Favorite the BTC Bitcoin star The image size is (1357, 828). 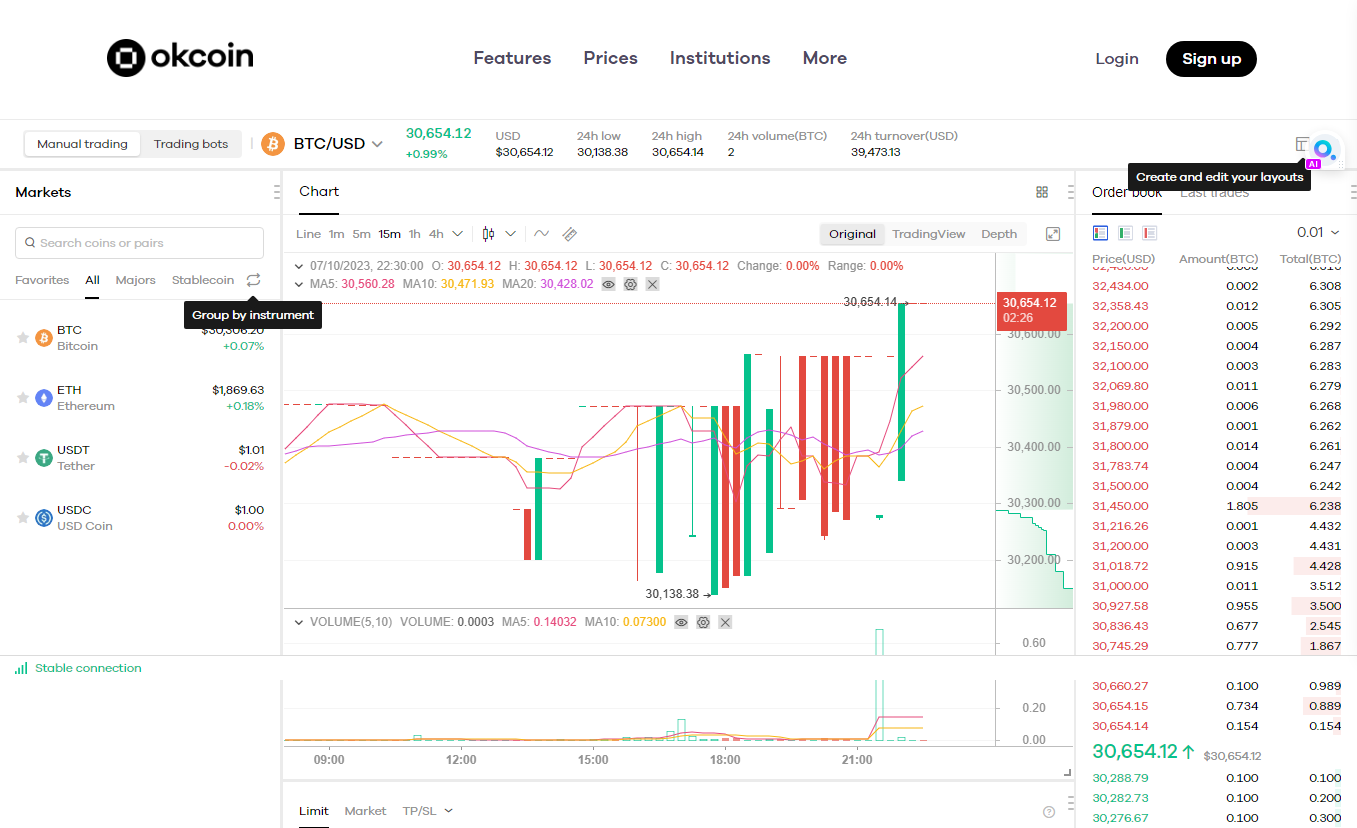pyautogui.click(x=23, y=338)
